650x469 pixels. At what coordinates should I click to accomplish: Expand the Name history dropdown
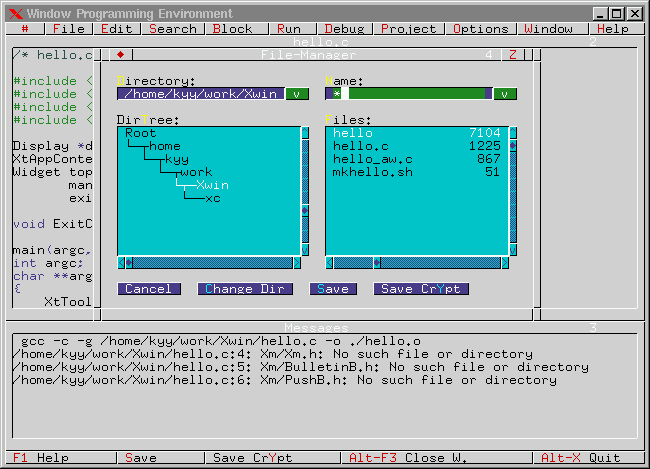tap(505, 94)
